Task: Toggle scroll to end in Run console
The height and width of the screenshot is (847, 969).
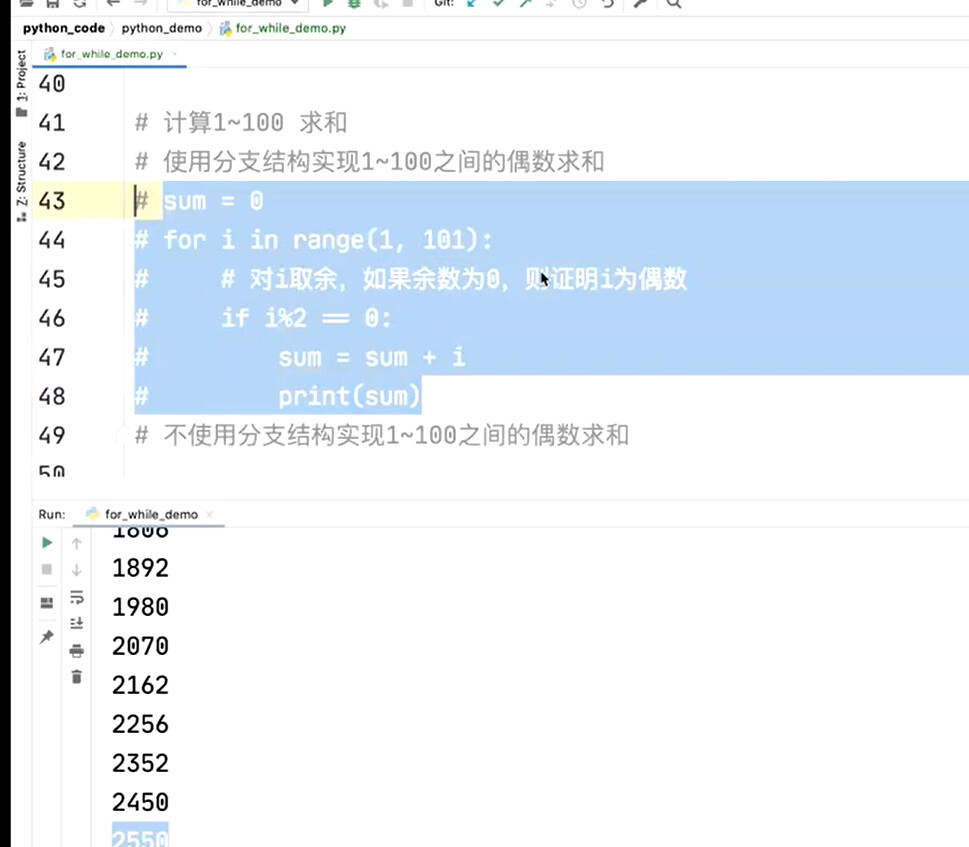Action: click(x=77, y=623)
